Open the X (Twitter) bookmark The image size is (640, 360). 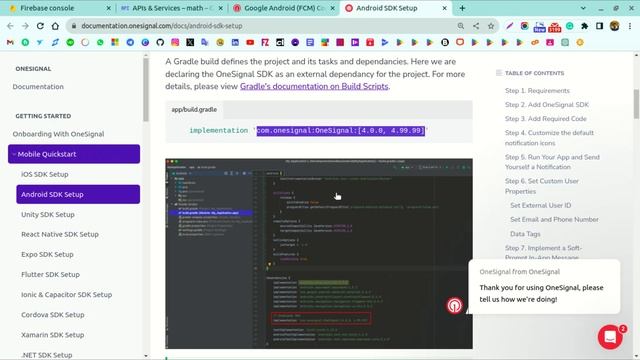click(190, 42)
